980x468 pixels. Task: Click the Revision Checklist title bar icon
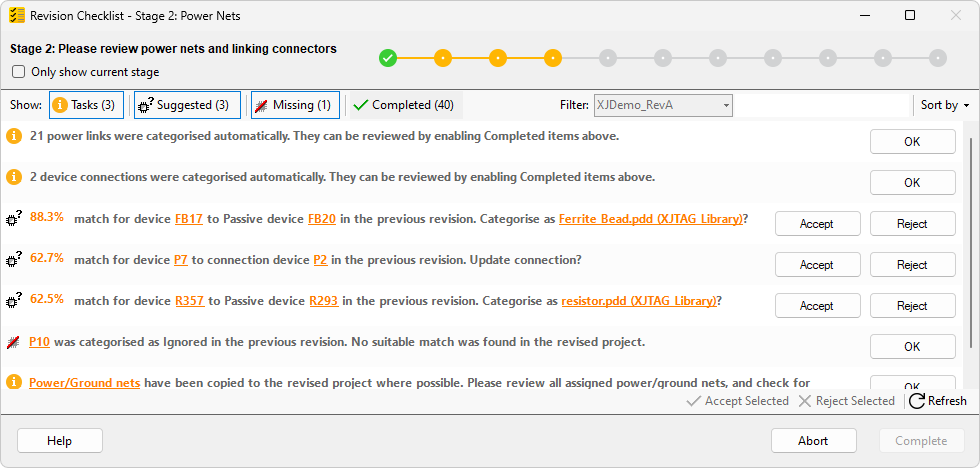[x=17, y=15]
